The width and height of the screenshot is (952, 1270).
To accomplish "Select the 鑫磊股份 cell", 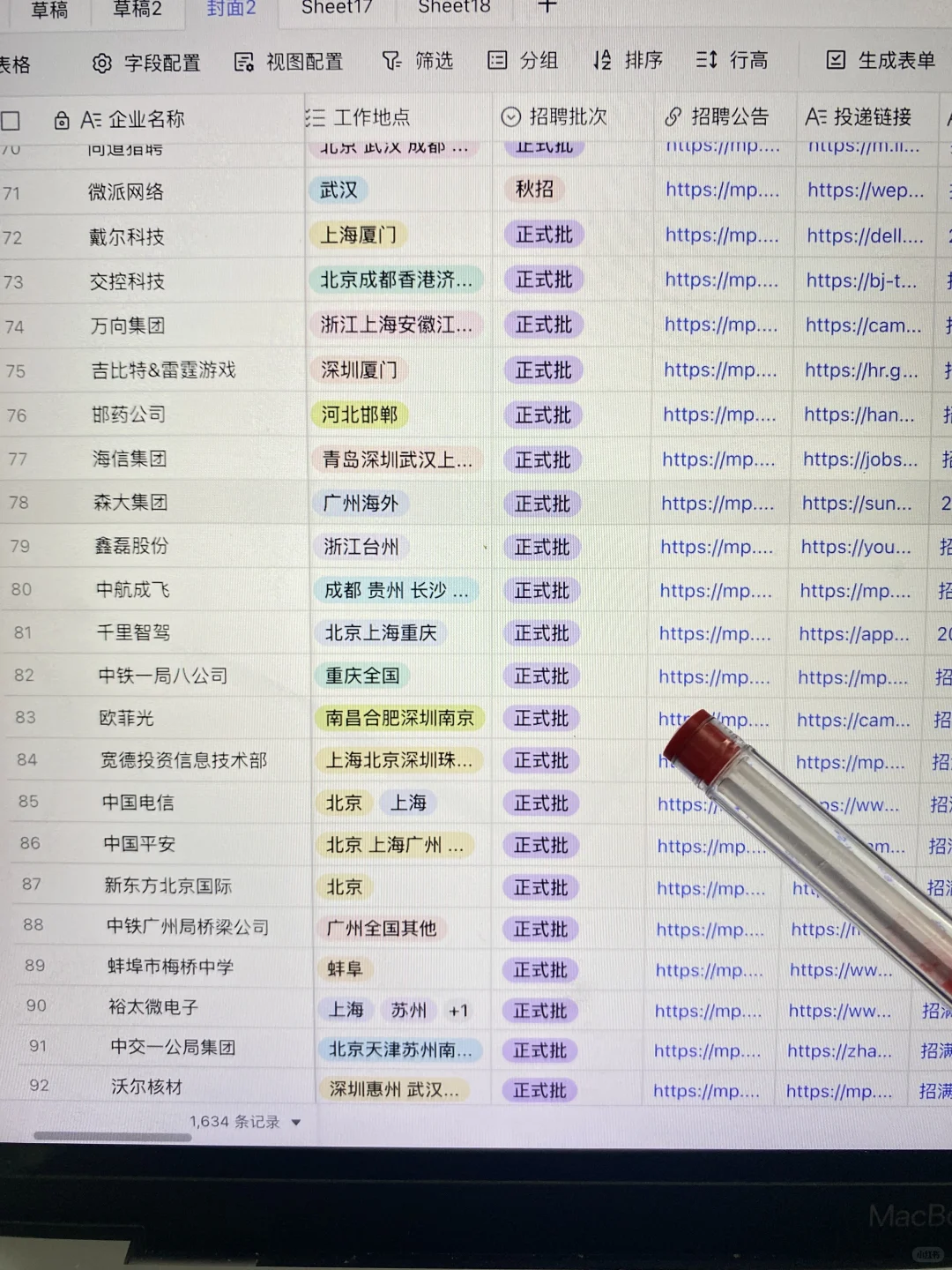I will [x=131, y=546].
